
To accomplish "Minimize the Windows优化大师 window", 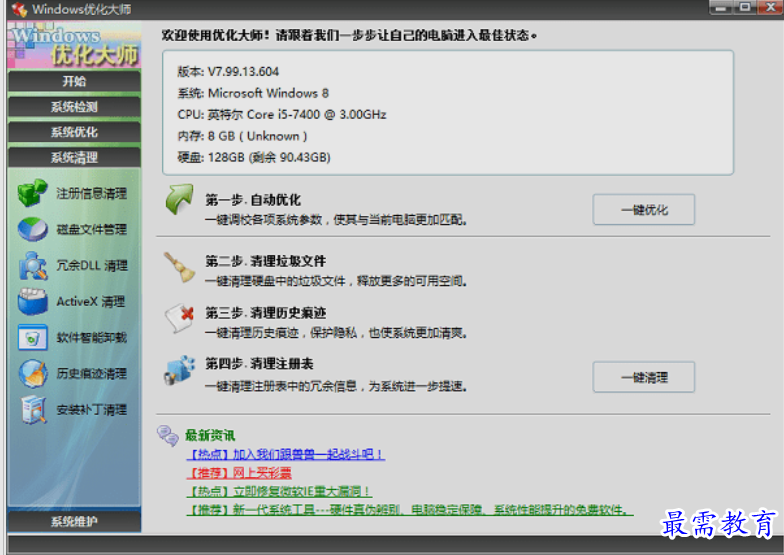I will coord(721,8).
